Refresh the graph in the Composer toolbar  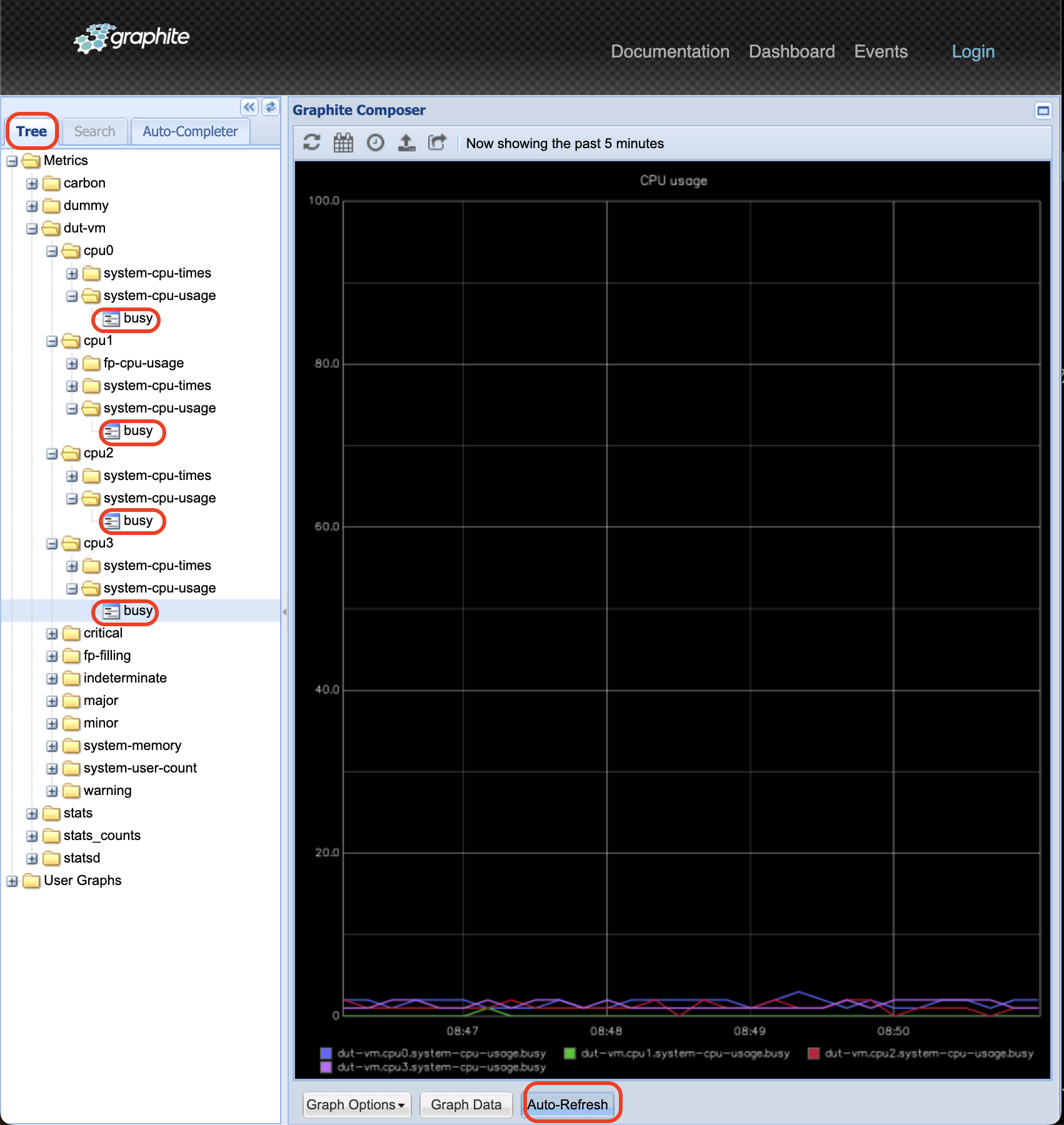coord(311,142)
